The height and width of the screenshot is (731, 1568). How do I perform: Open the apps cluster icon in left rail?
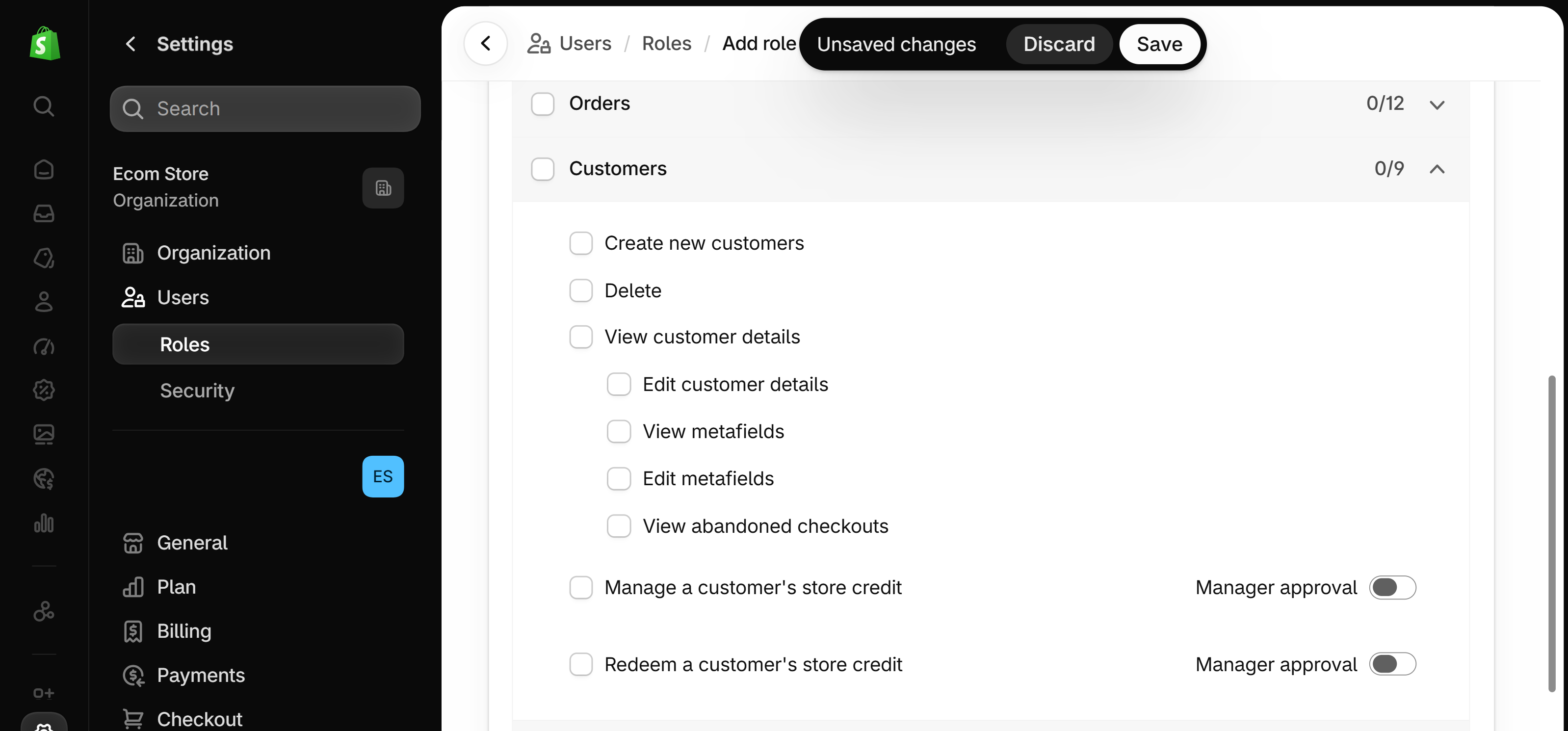coord(44,611)
